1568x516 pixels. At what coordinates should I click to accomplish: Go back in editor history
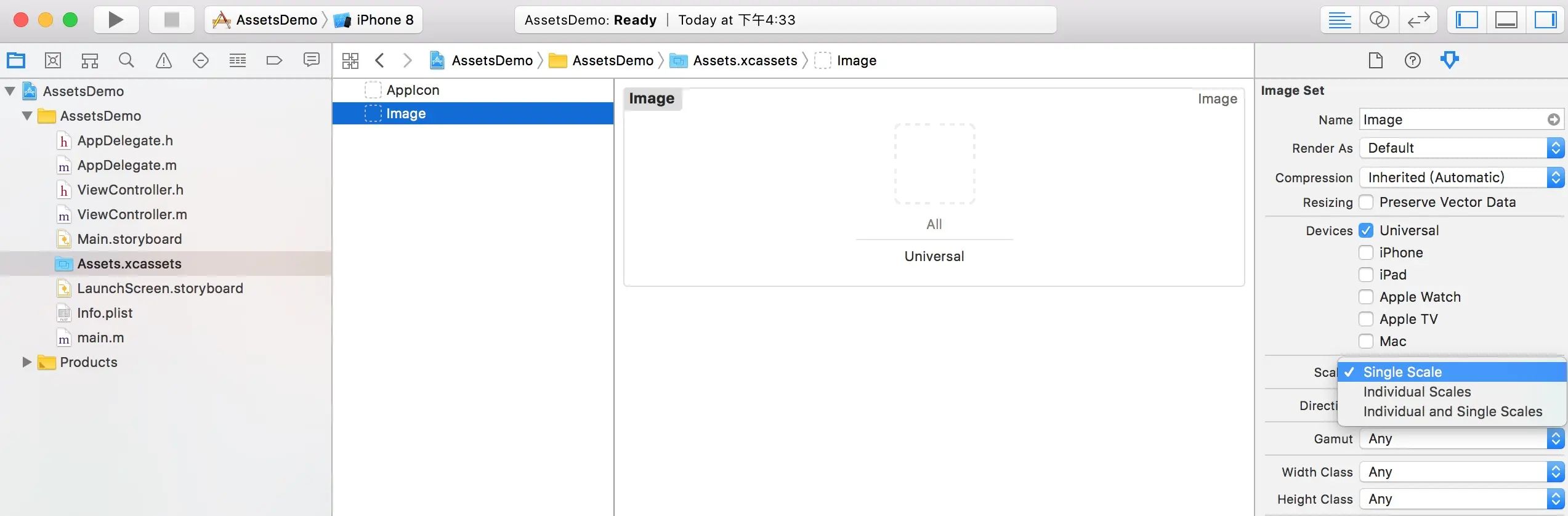[x=380, y=60]
